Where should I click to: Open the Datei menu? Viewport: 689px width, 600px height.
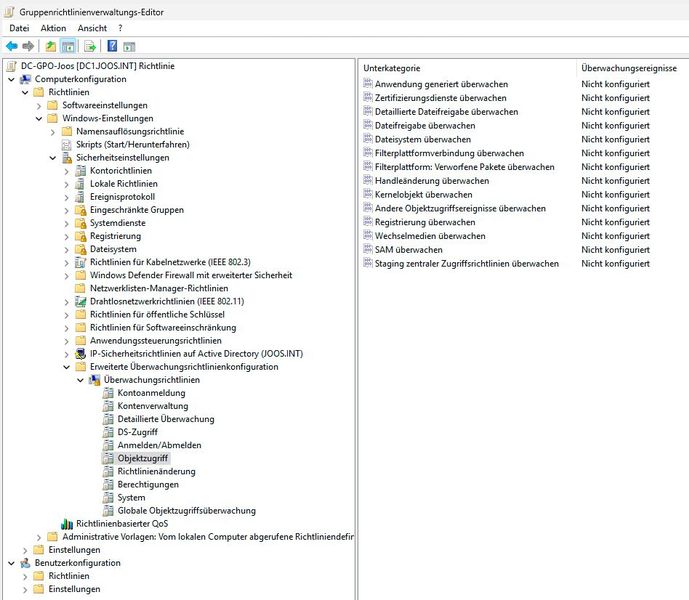click(x=19, y=28)
